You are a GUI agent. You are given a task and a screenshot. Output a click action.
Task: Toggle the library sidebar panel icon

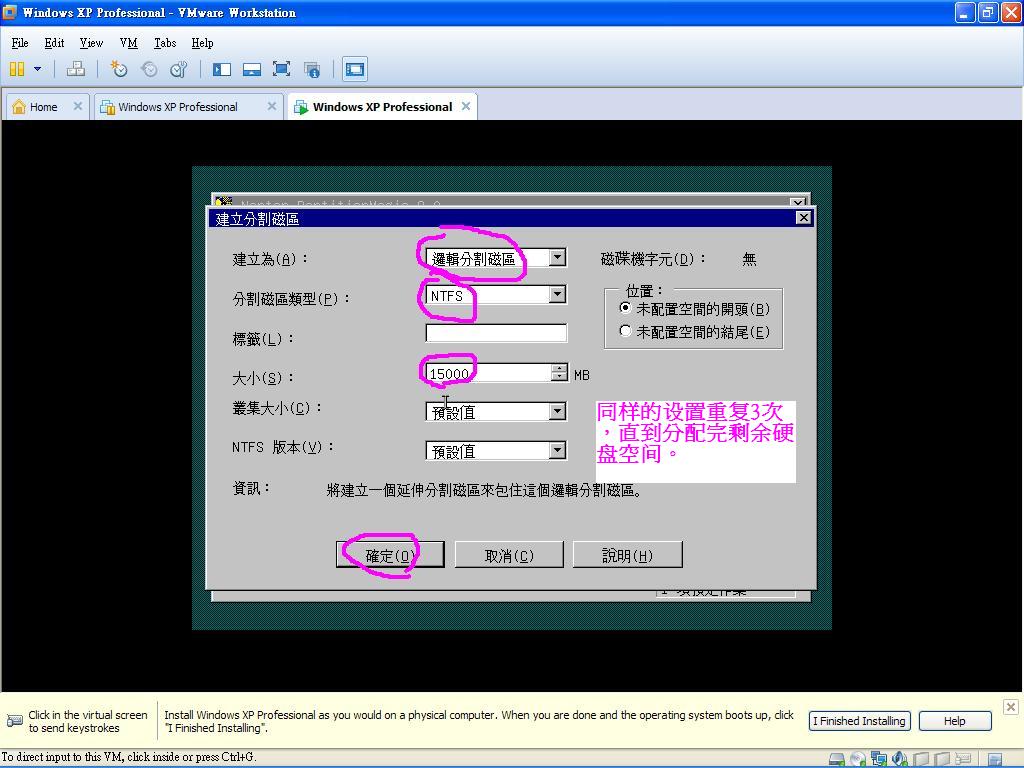coord(222,69)
